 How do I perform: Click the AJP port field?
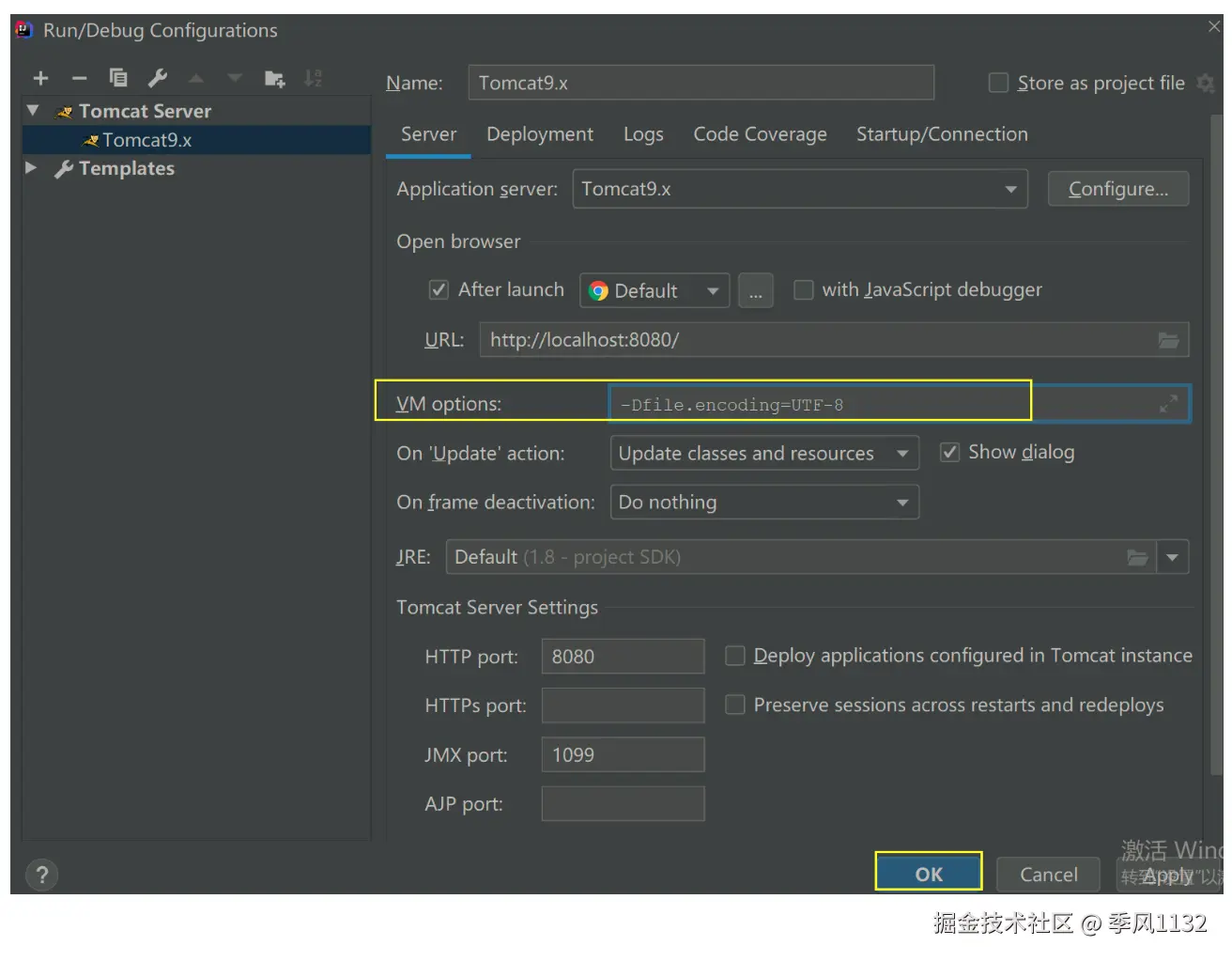point(623,804)
